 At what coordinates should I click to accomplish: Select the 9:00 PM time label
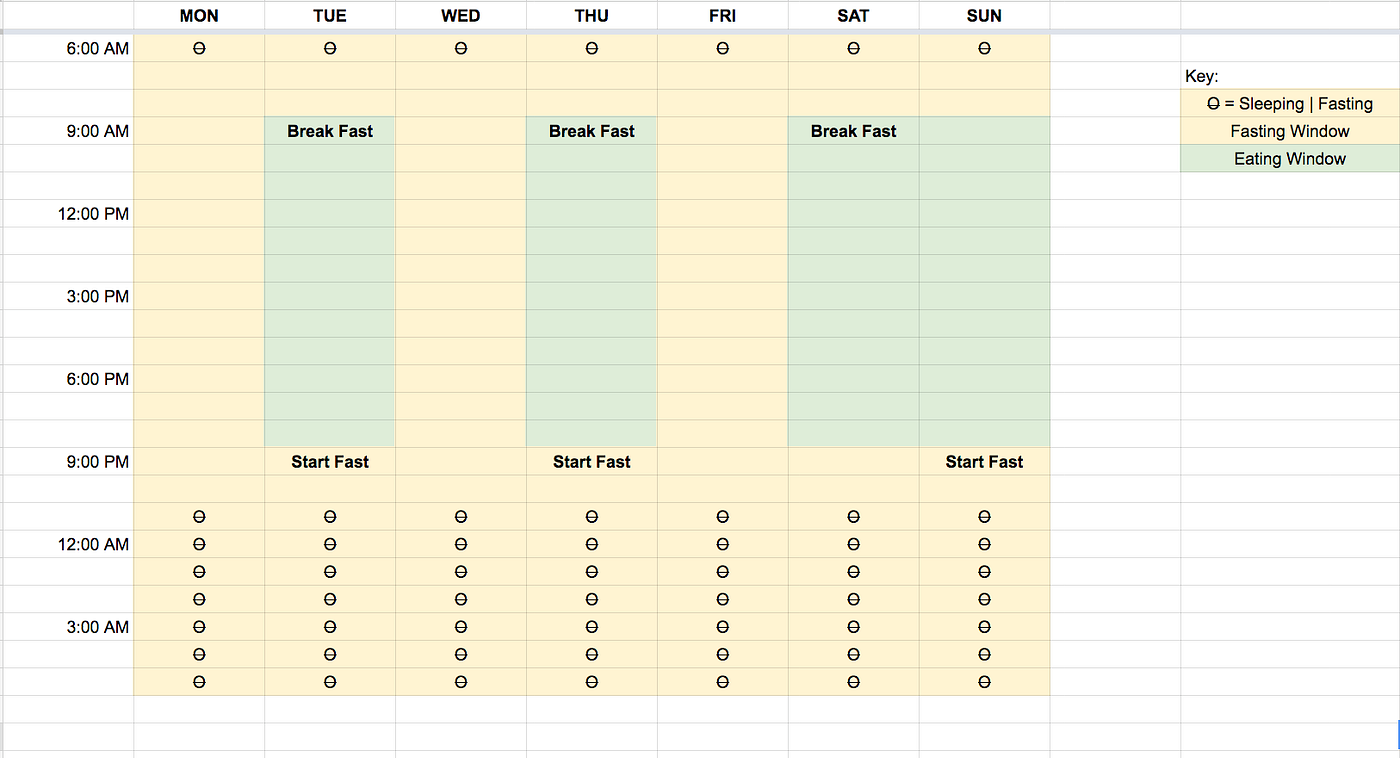(98, 462)
